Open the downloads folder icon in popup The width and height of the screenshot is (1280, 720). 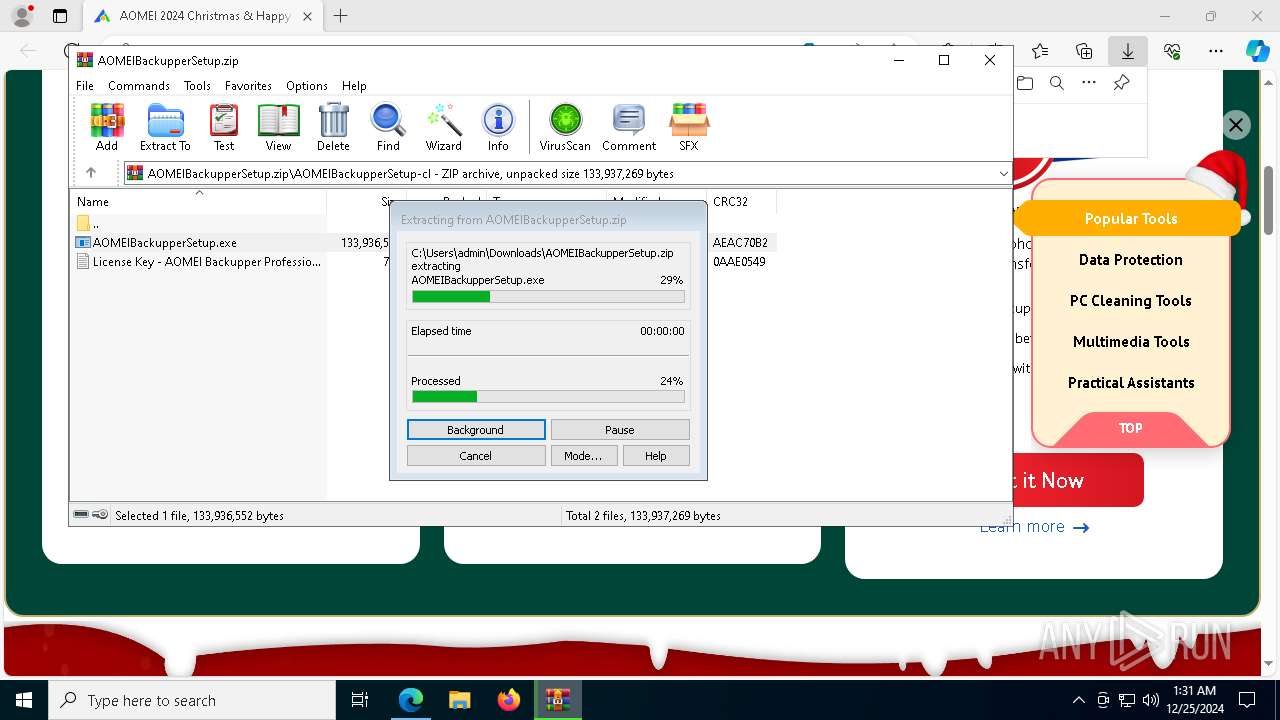[1025, 83]
